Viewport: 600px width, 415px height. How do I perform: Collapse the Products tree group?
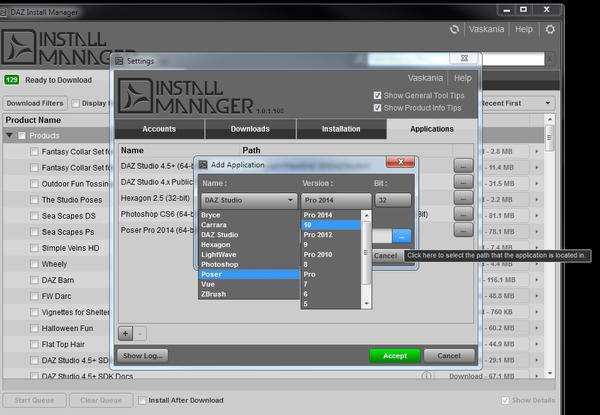(10, 135)
